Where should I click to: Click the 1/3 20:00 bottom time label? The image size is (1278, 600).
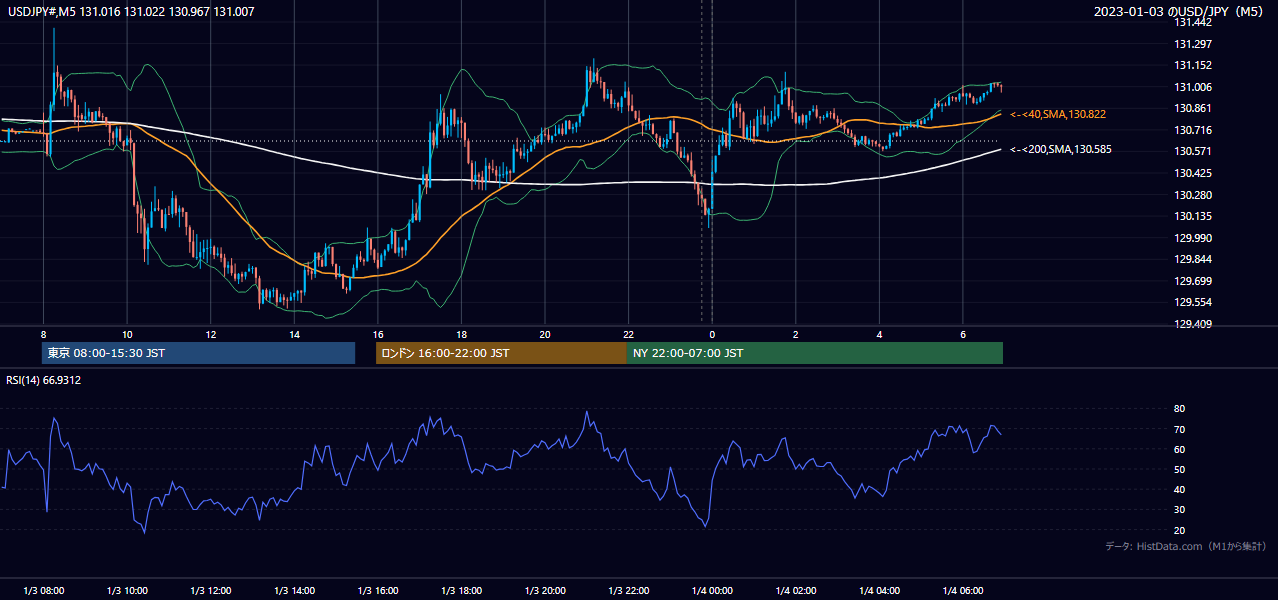pyautogui.click(x=545, y=591)
